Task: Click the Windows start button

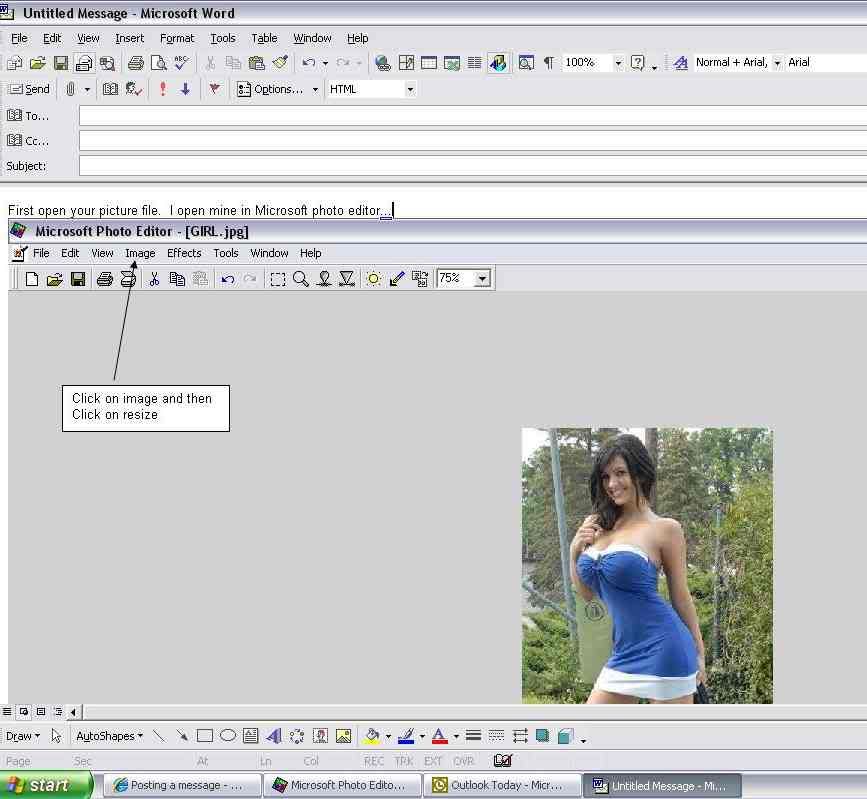Action: coord(46,785)
